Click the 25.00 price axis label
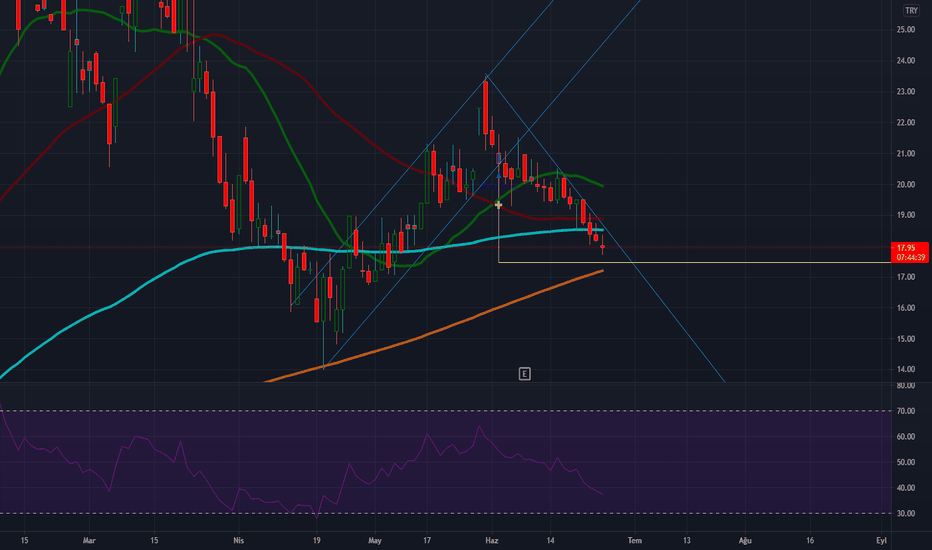 point(906,30)
